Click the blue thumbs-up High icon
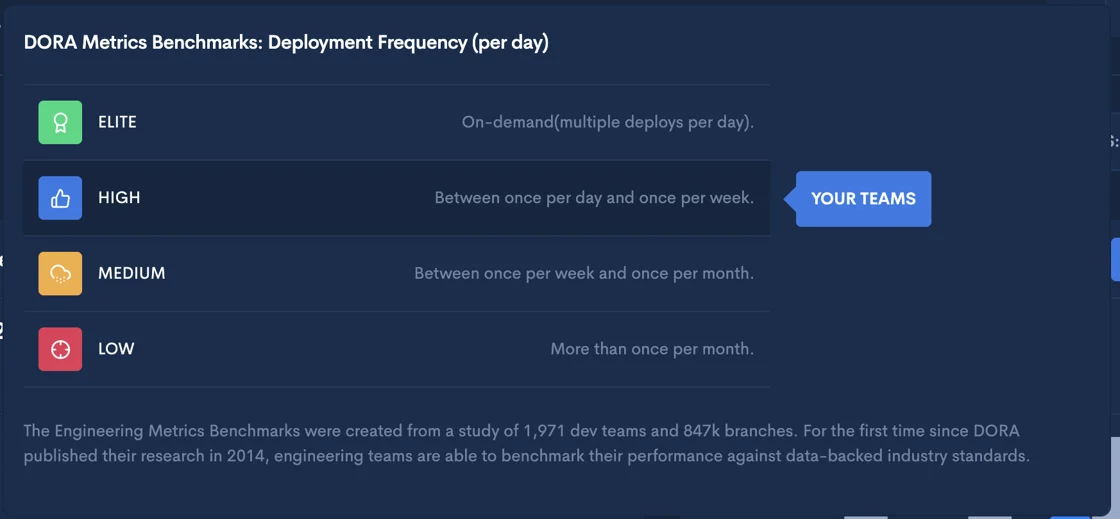Viewport: 1120px width, 519px height. (x=60, y=198)
